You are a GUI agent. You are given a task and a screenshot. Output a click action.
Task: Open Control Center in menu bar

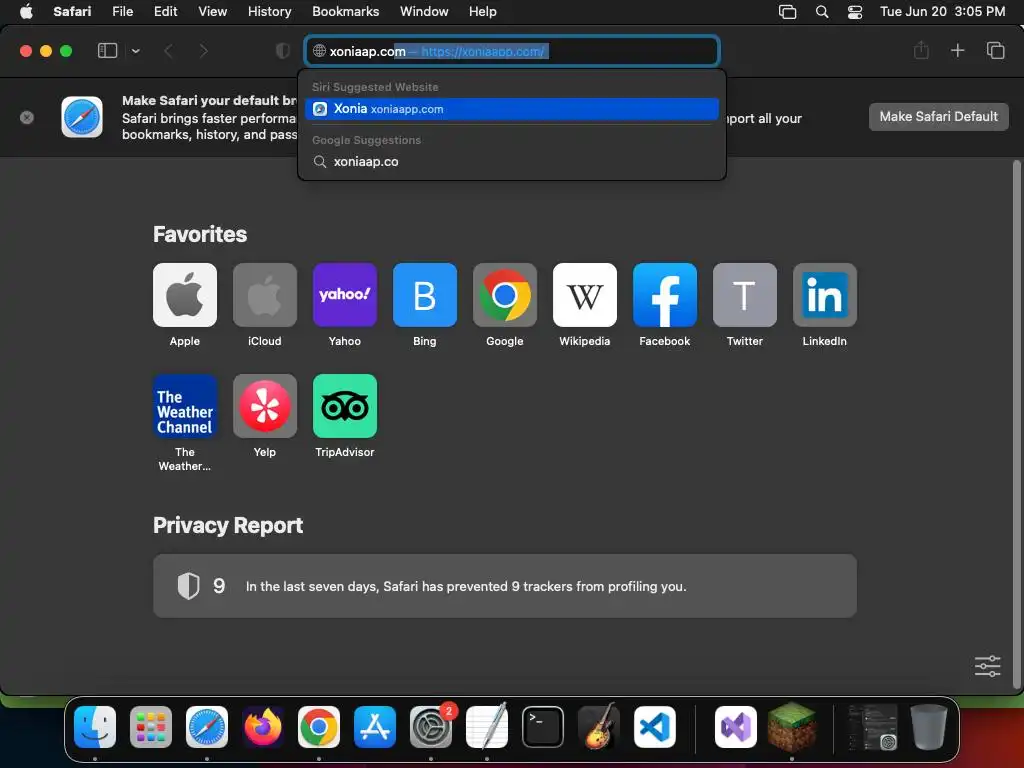[x=855, y=12]
